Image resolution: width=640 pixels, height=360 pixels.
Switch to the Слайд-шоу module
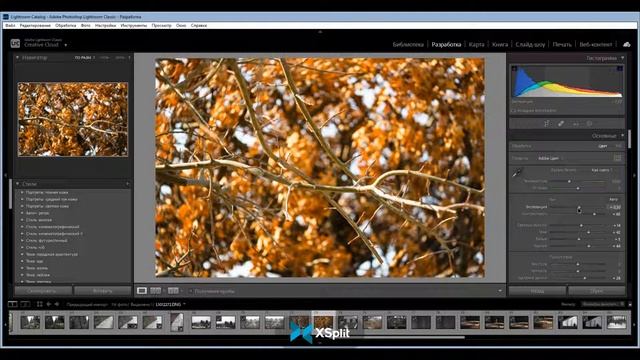point(530,44)
